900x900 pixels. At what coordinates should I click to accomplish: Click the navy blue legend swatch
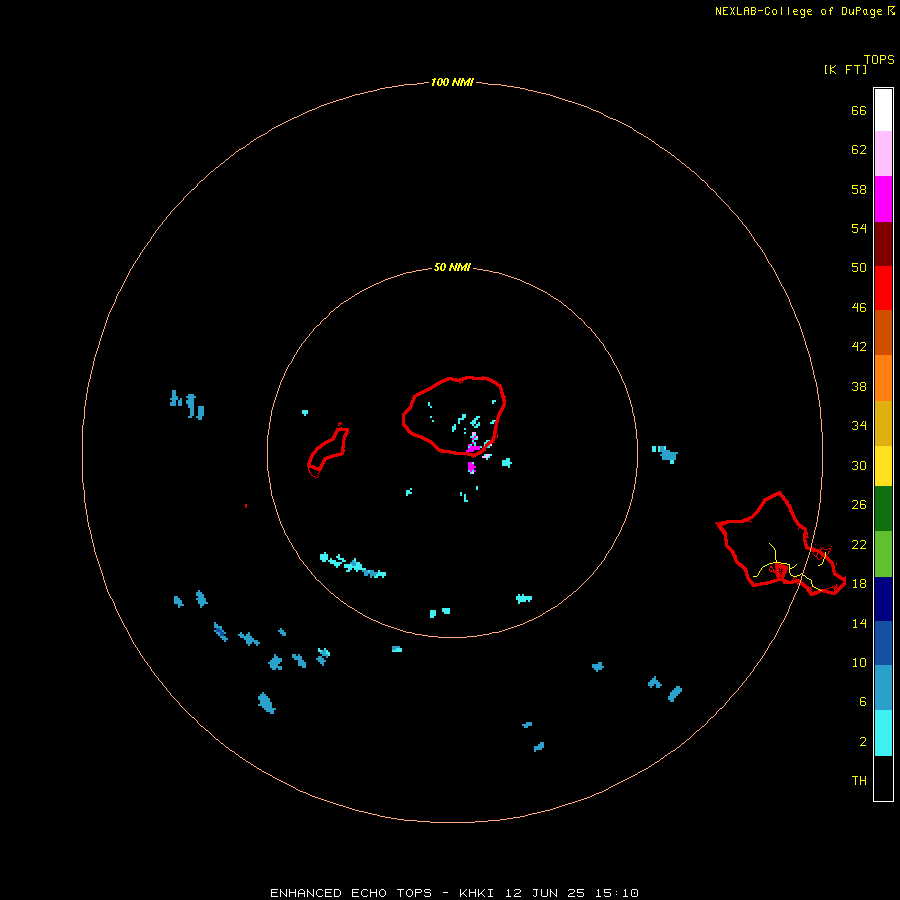pos(883,599)
